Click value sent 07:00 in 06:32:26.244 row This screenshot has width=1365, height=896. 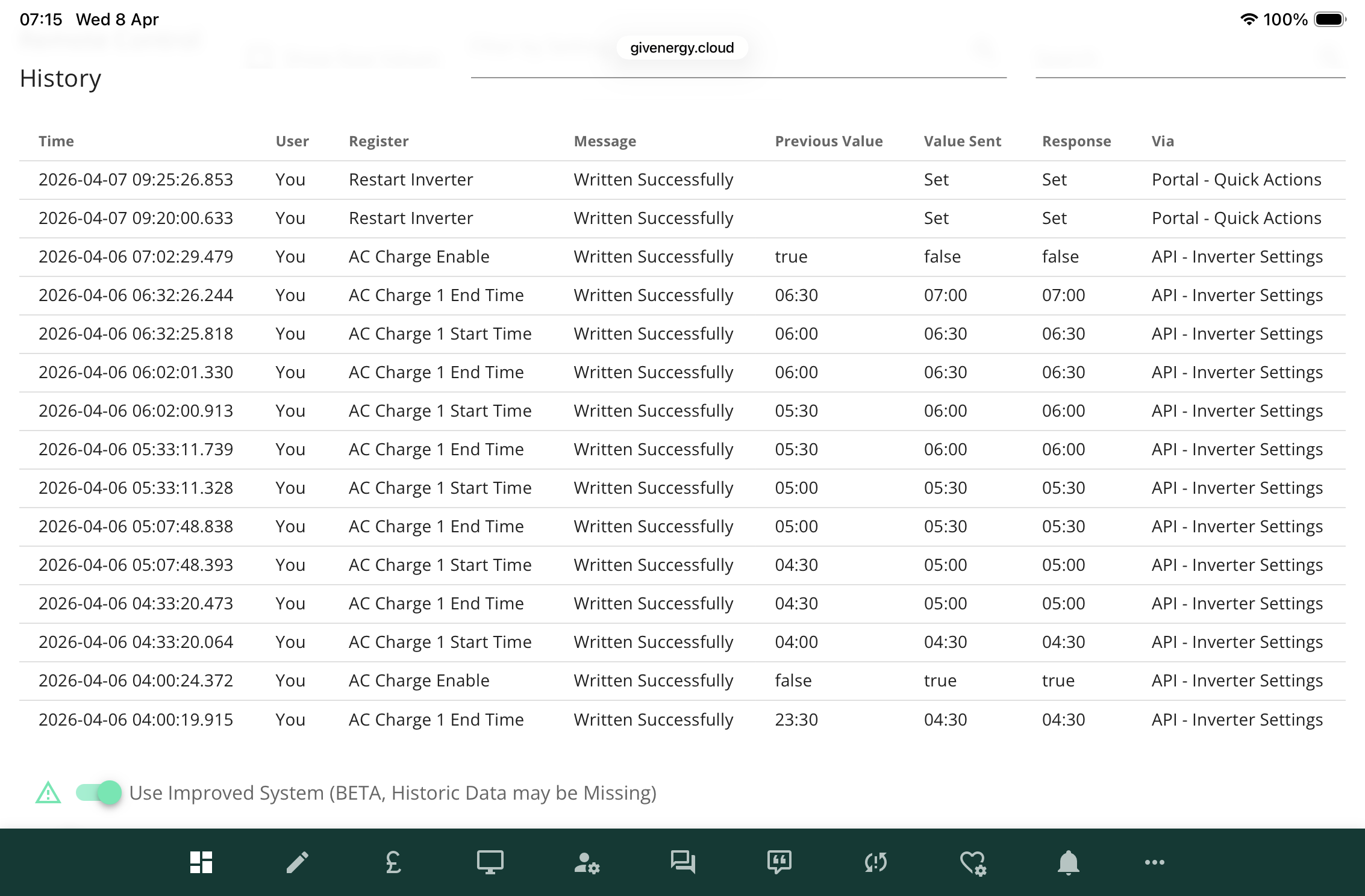click(x=945, y=295)
